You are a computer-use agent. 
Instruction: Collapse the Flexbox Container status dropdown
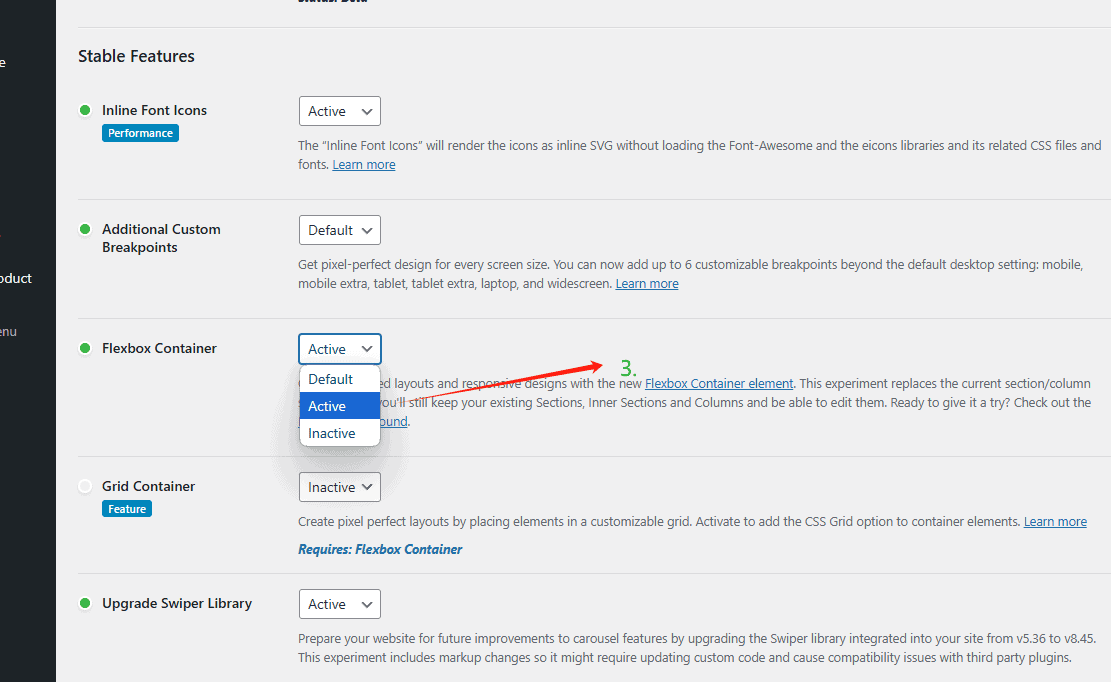pyautogui.click(x=339, y=349)
